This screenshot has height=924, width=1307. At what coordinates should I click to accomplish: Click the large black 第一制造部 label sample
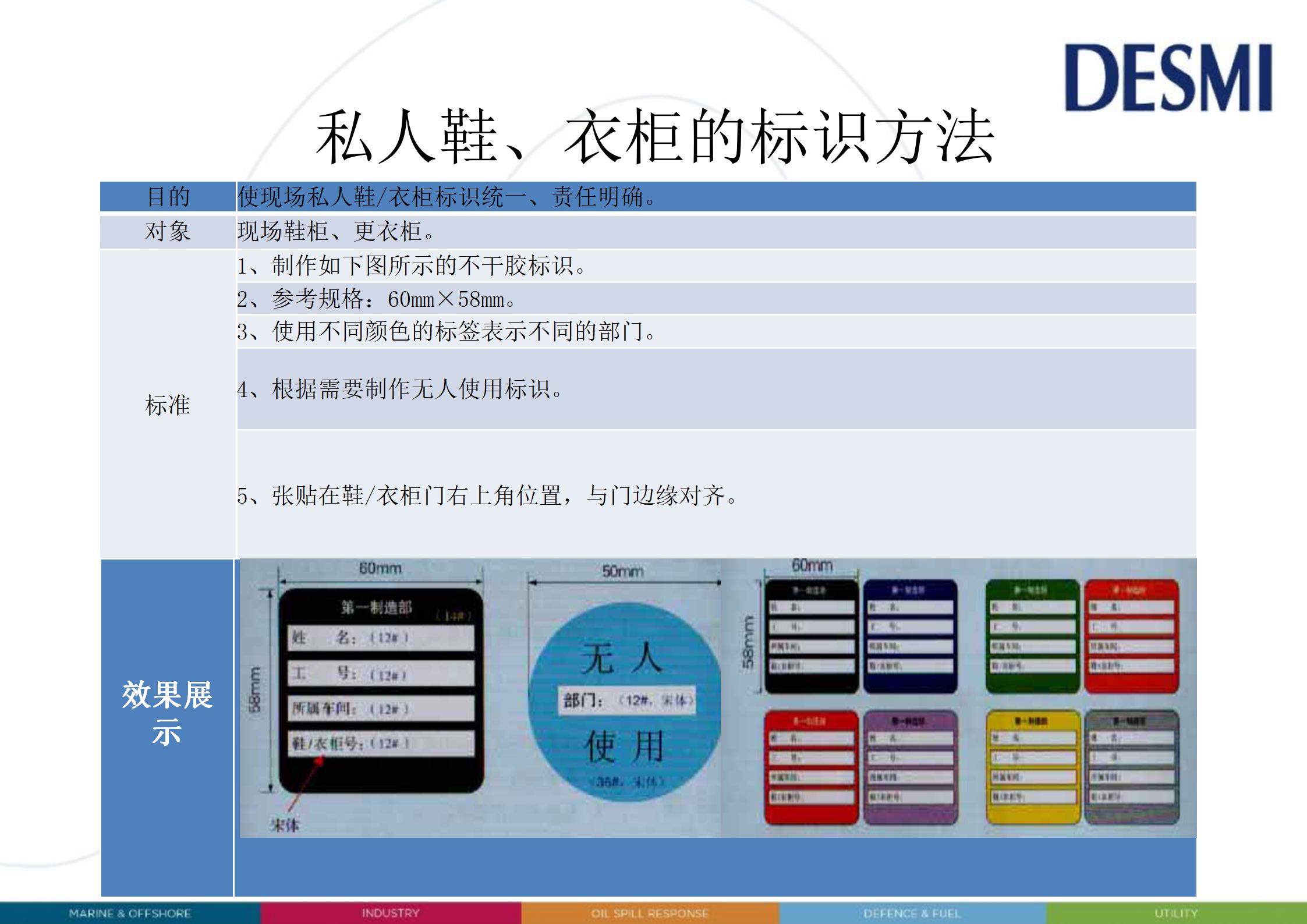click(381, 691)
